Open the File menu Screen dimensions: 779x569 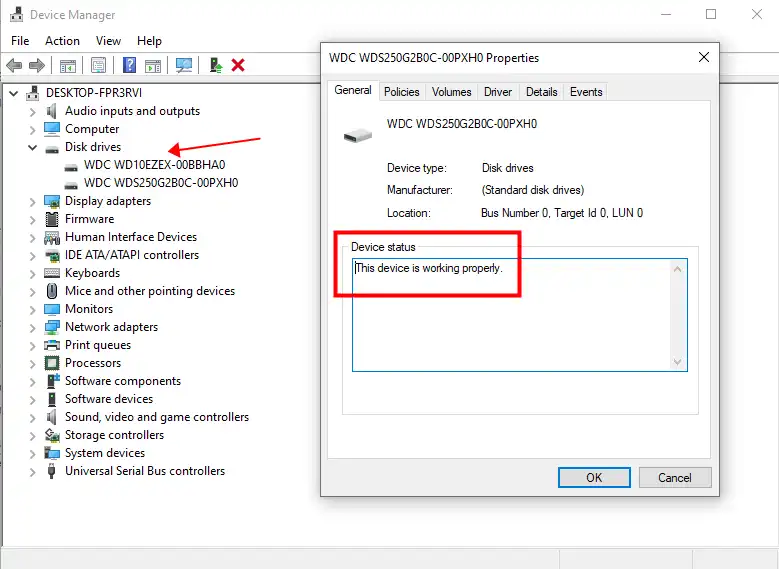click(x=20, y=41)
